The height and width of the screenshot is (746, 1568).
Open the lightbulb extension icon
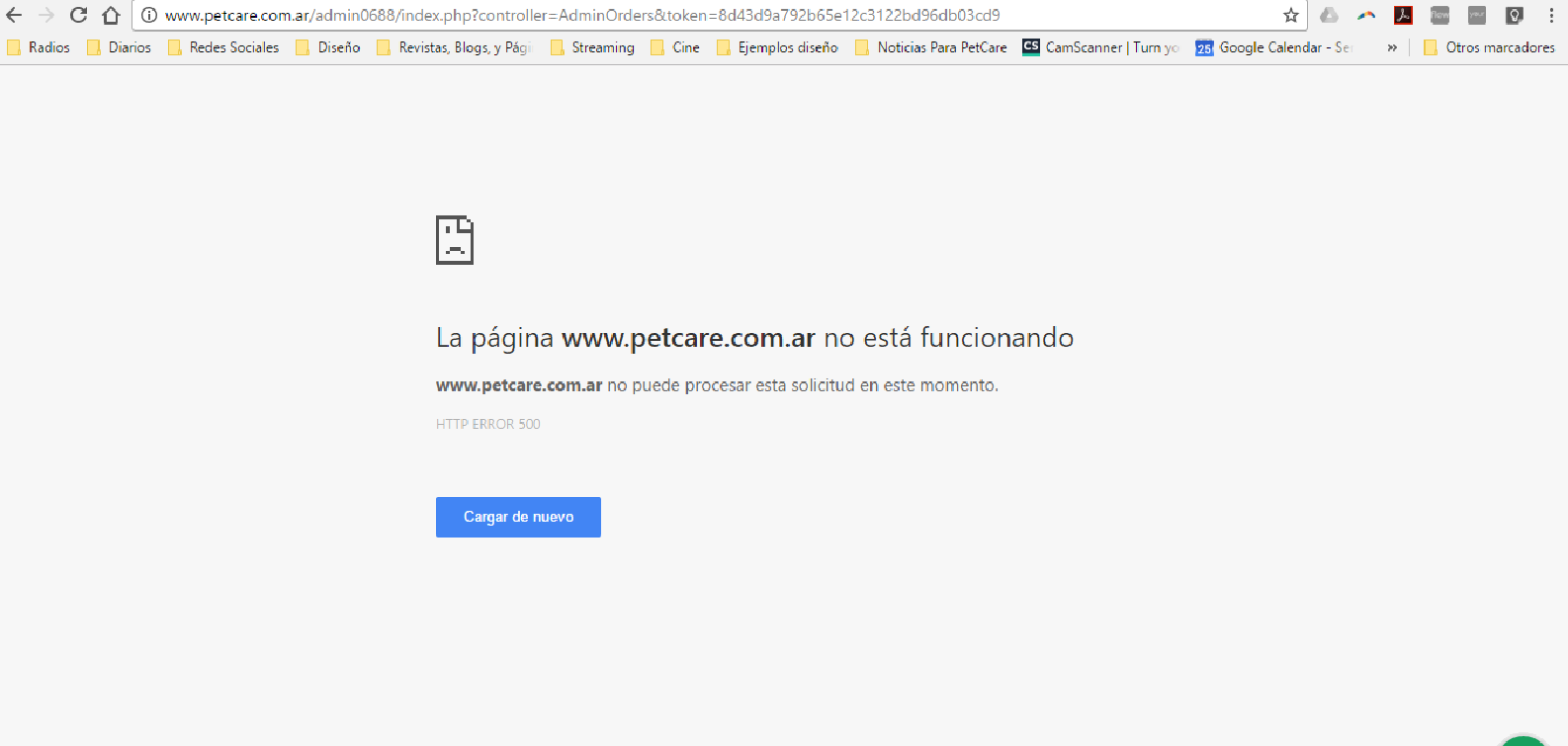(1514, 15)
